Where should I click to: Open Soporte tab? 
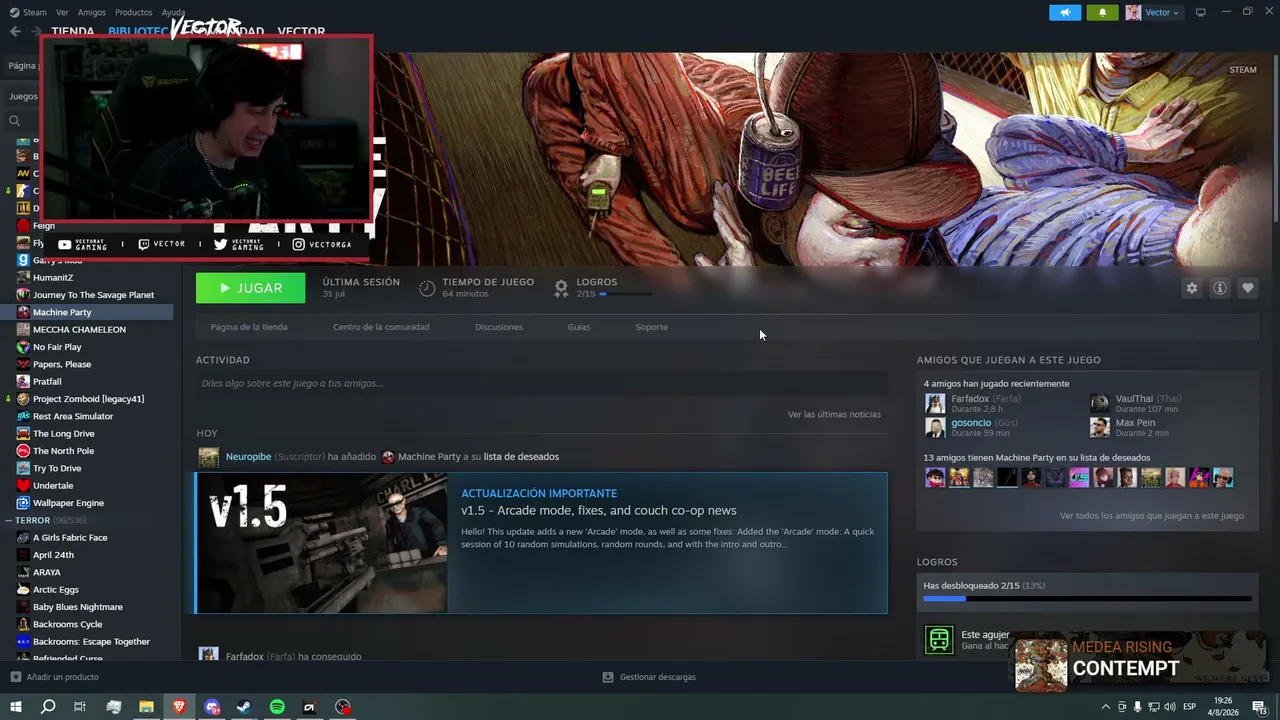pyautogui.click(x=652, y=327)
